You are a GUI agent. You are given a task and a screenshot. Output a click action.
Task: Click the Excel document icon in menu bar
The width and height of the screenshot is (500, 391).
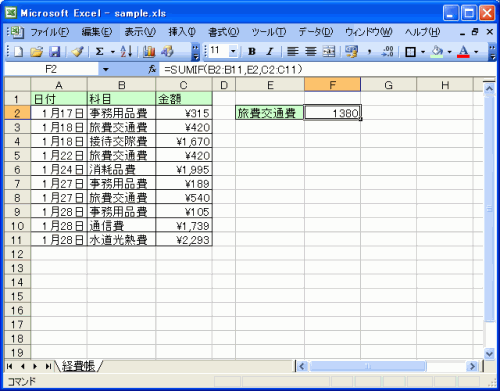(x=17, y=32)
